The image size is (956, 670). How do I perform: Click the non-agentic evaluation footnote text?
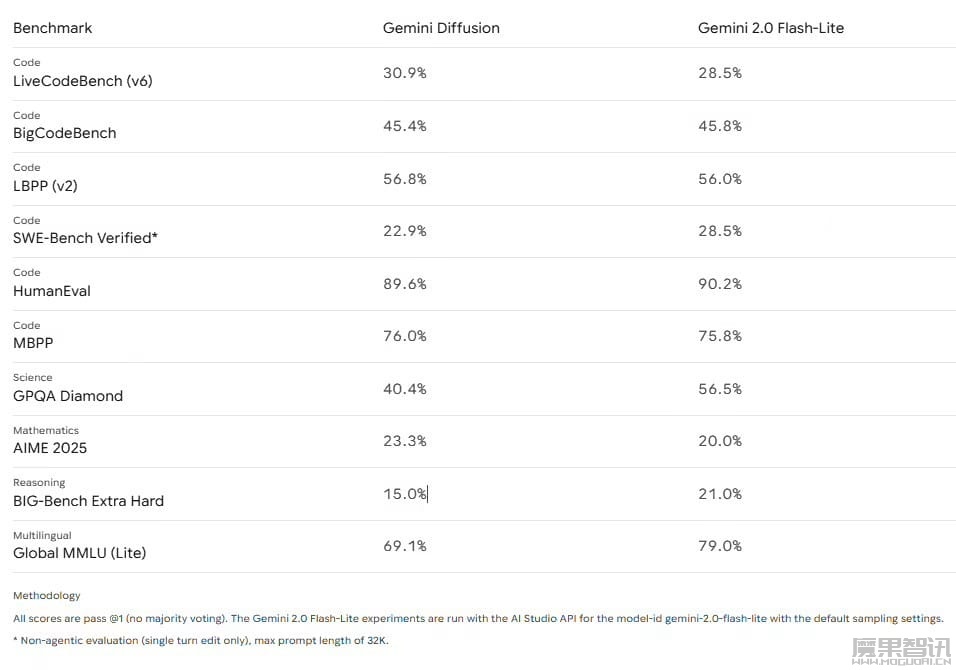[x=201, y=641]
